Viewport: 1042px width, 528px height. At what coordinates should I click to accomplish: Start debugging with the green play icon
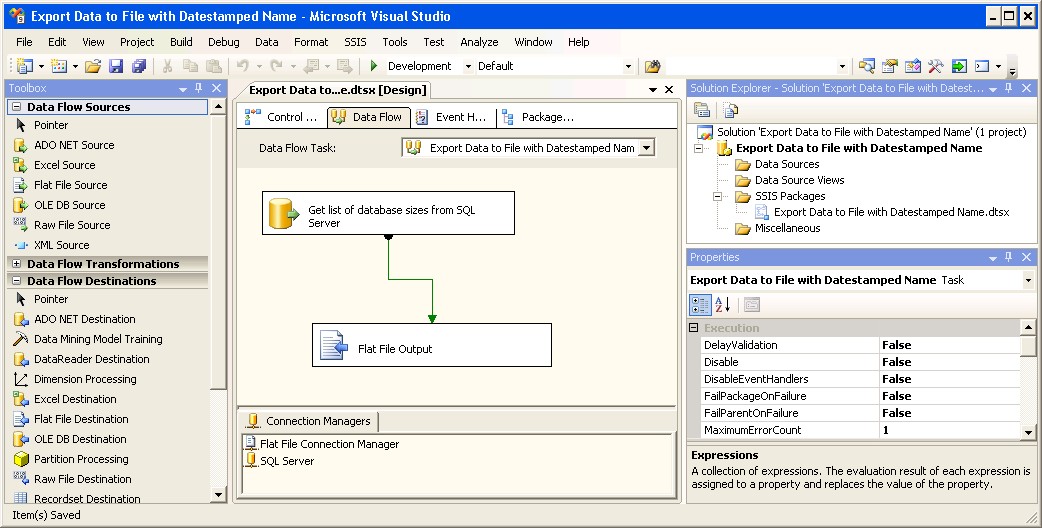point(373,66)
